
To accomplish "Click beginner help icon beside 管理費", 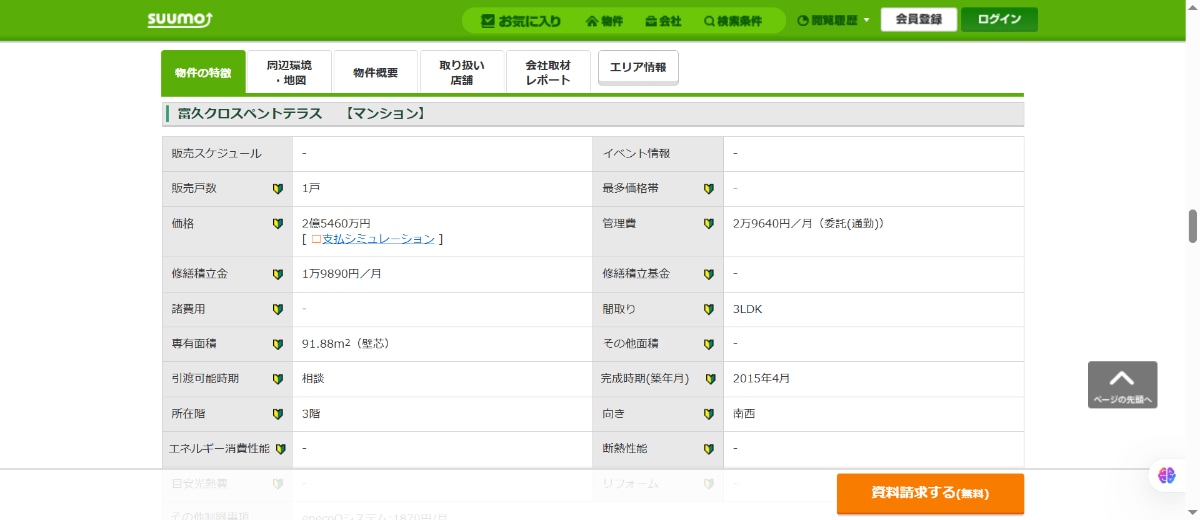I will point(708,224).
